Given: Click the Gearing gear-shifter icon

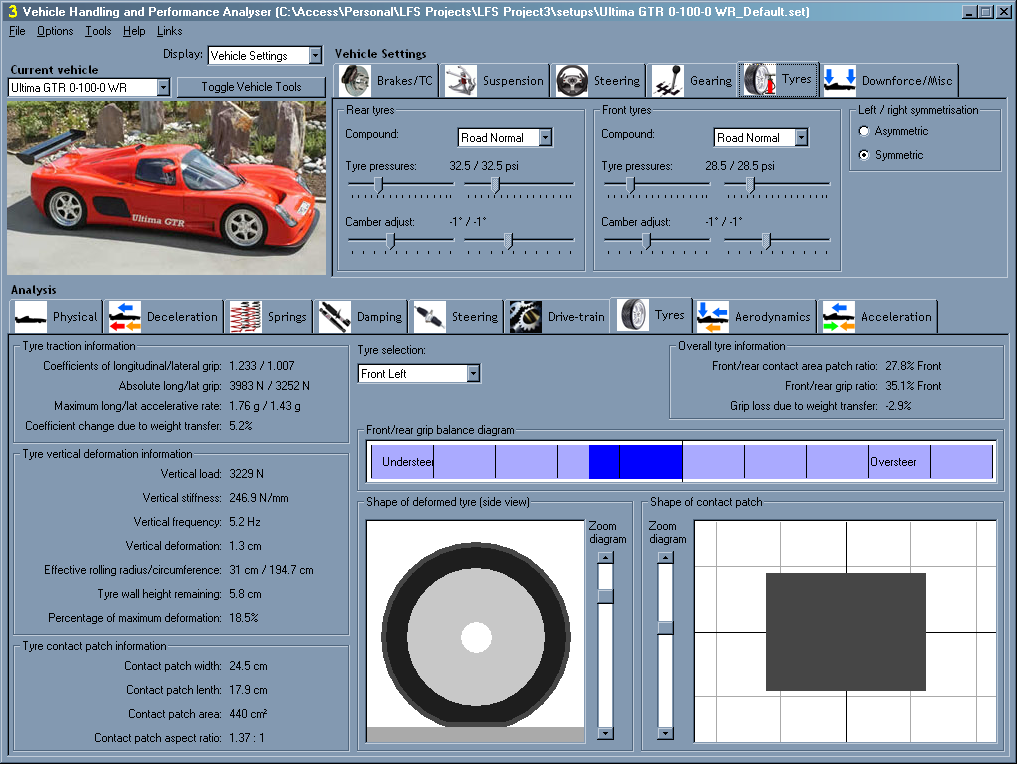Looking at the screenshot, I should [x=668, y=80].
